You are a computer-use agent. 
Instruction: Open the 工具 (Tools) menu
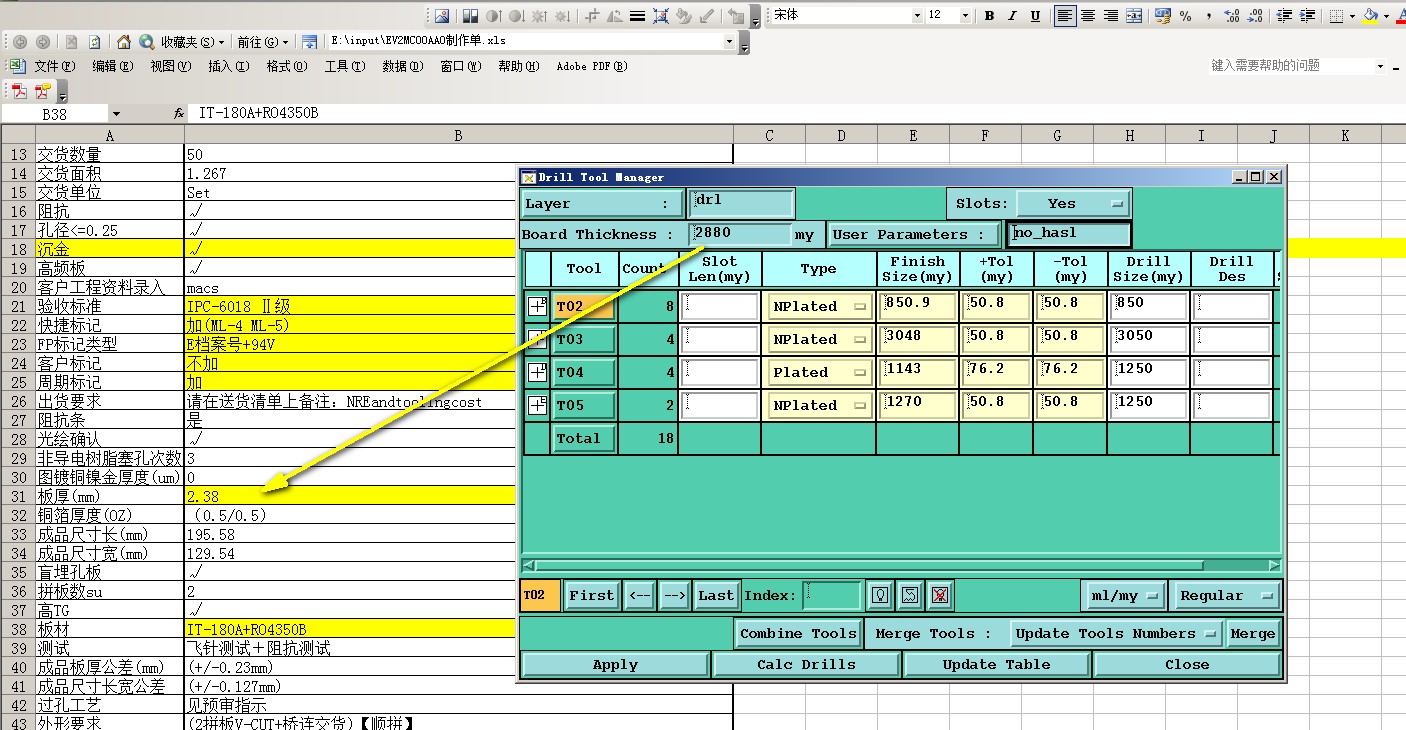[x=344, y=66]
